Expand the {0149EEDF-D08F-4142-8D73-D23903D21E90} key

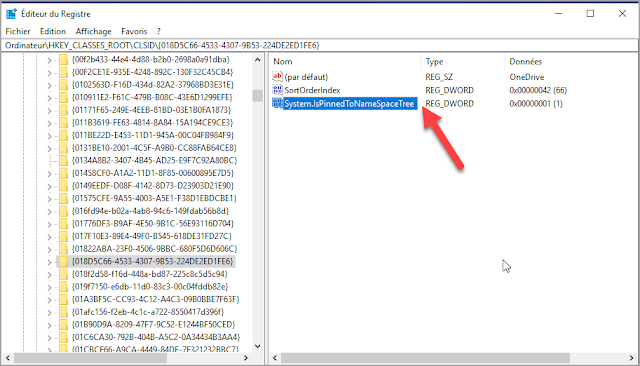tap(49, 186)
